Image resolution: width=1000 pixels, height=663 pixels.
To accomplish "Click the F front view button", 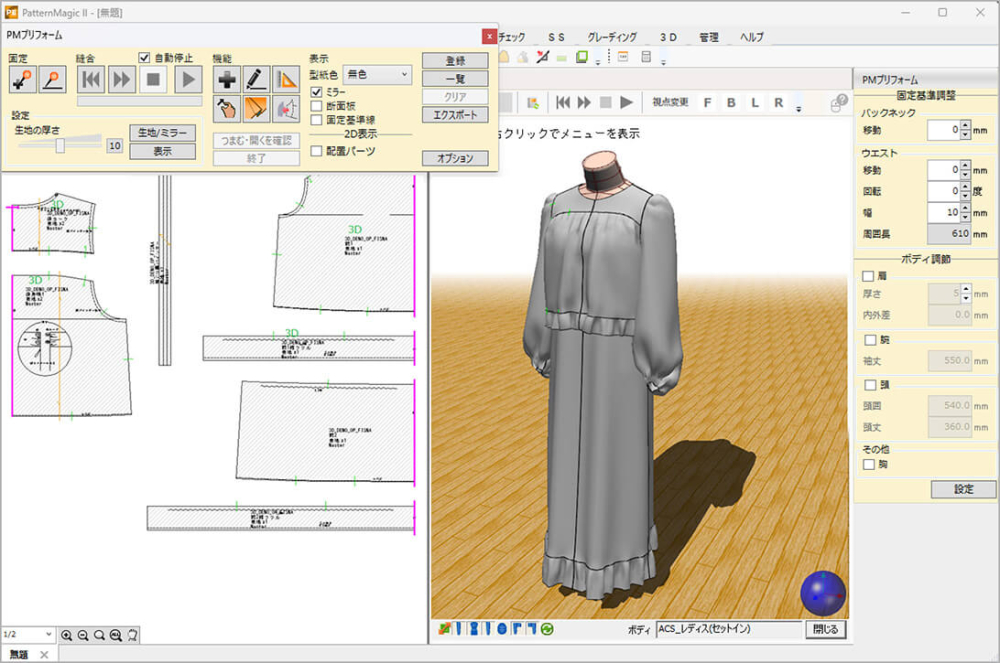I will (x=707, y=102).
